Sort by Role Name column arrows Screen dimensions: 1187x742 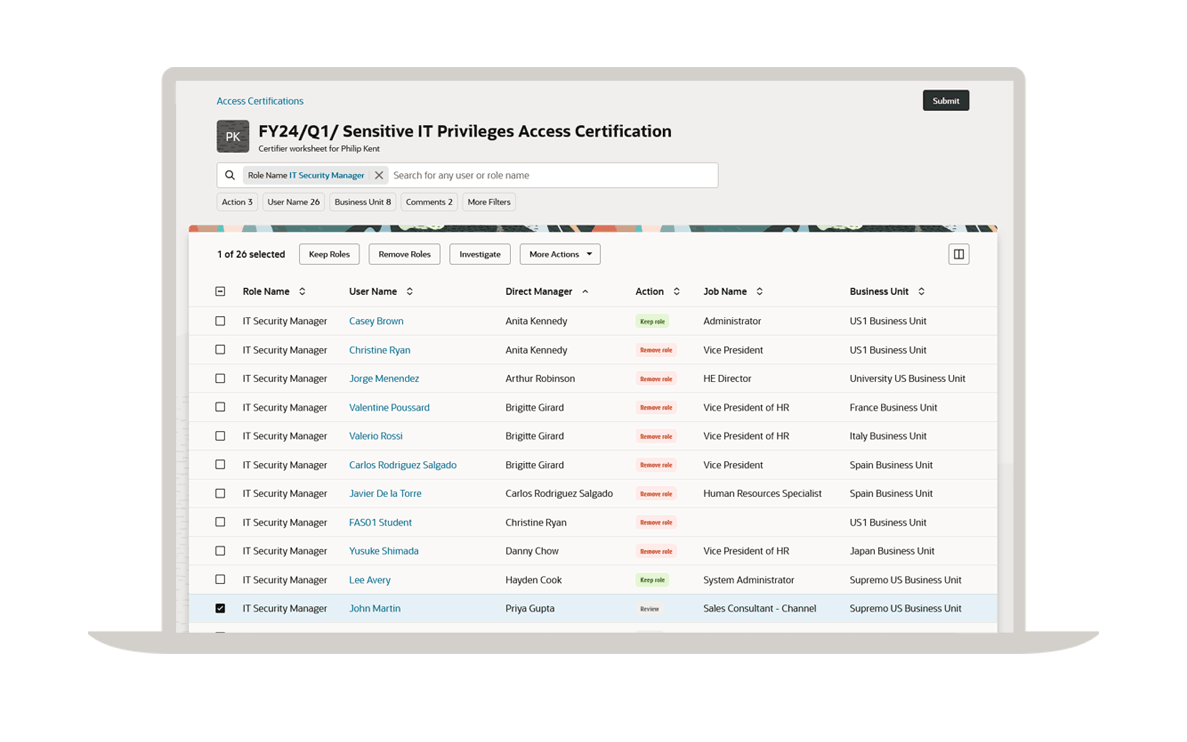pos(302,292)
